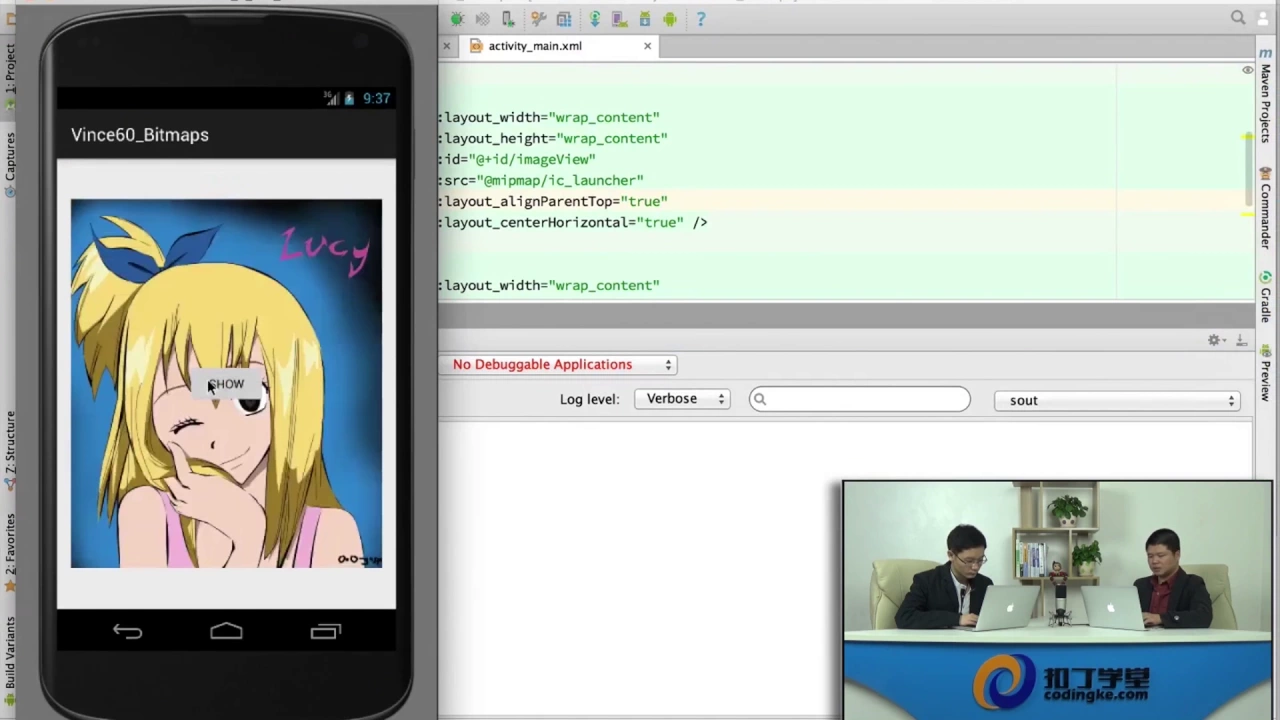Tap the SHOW button in emulator
Image resolution: width=1280 pixels, height=720 pixels.
pos(226,384)
